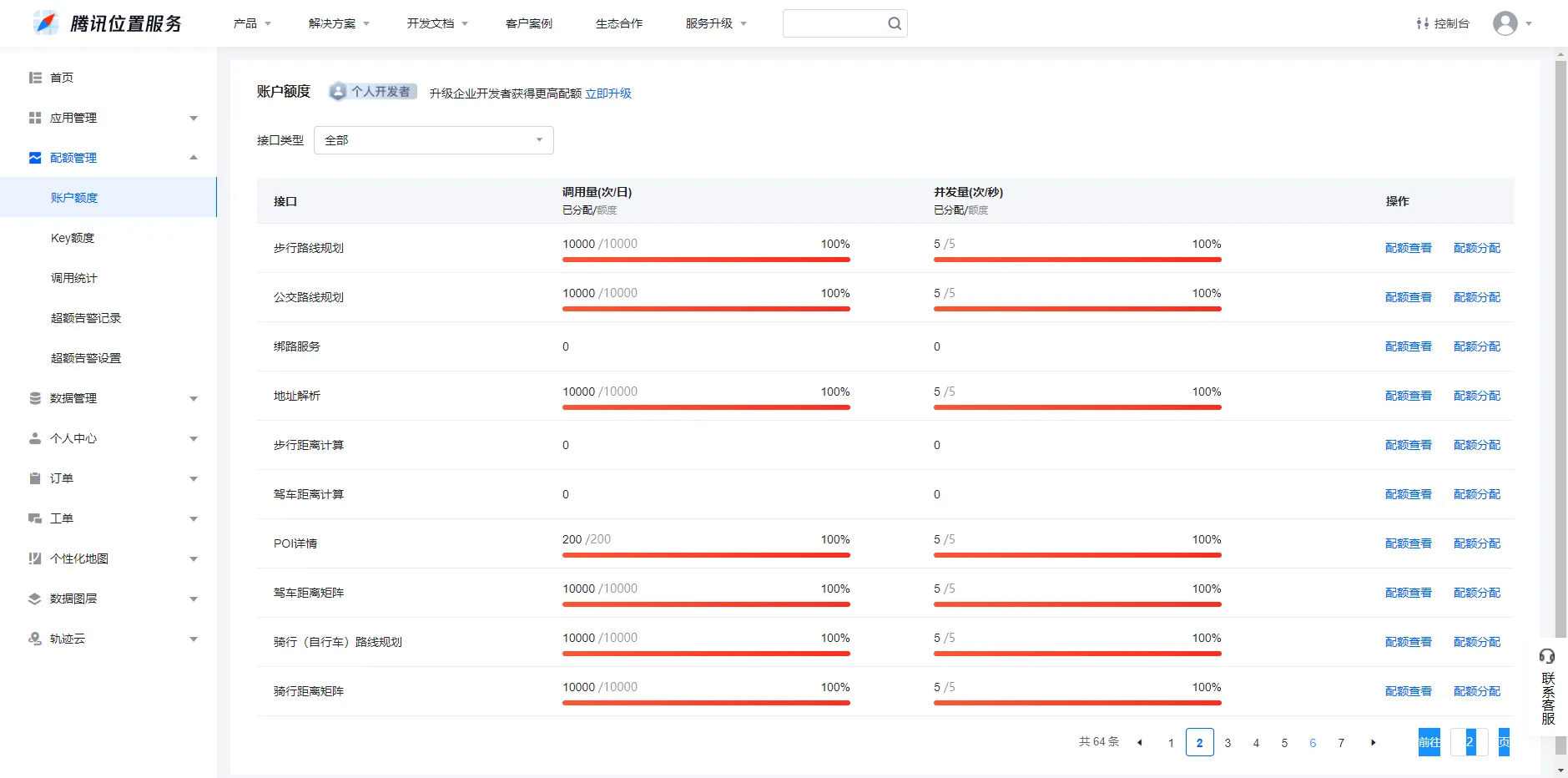Click the 前往 jump button
1568x778 pixels.
click(1429, 742)
